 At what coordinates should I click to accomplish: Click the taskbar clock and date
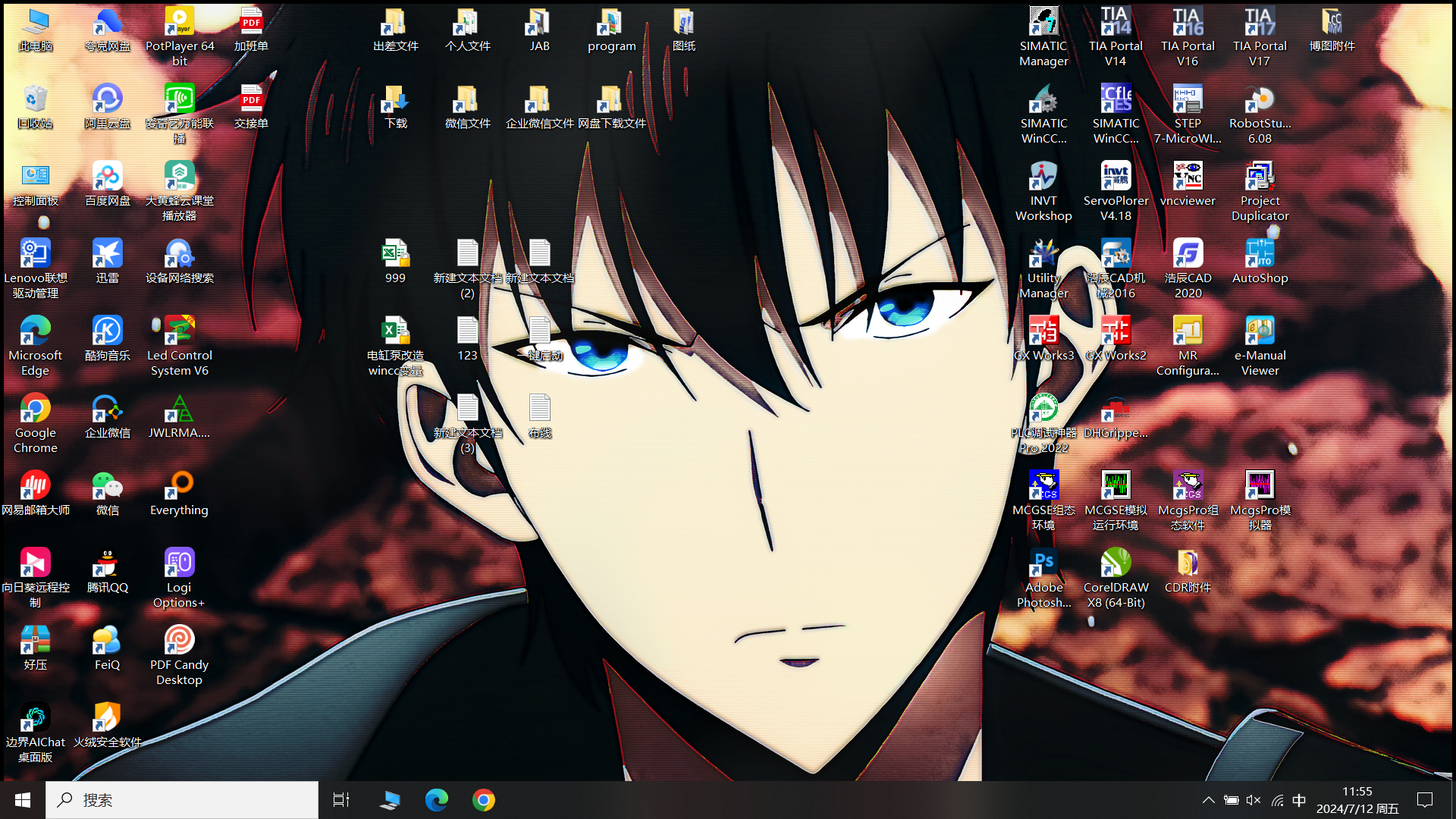click(x=1357, y=800)
